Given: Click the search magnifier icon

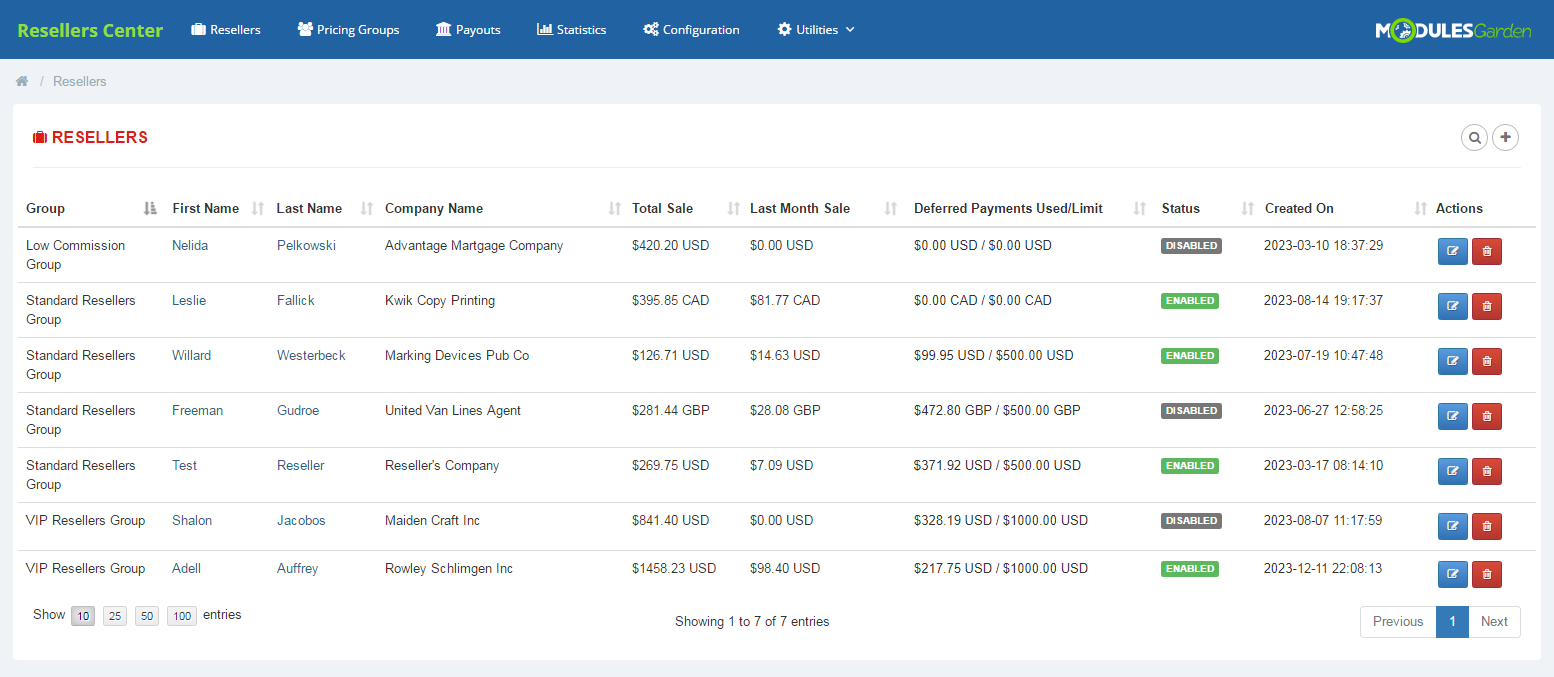Looking at the screenshot, I should pos(1474,137).
